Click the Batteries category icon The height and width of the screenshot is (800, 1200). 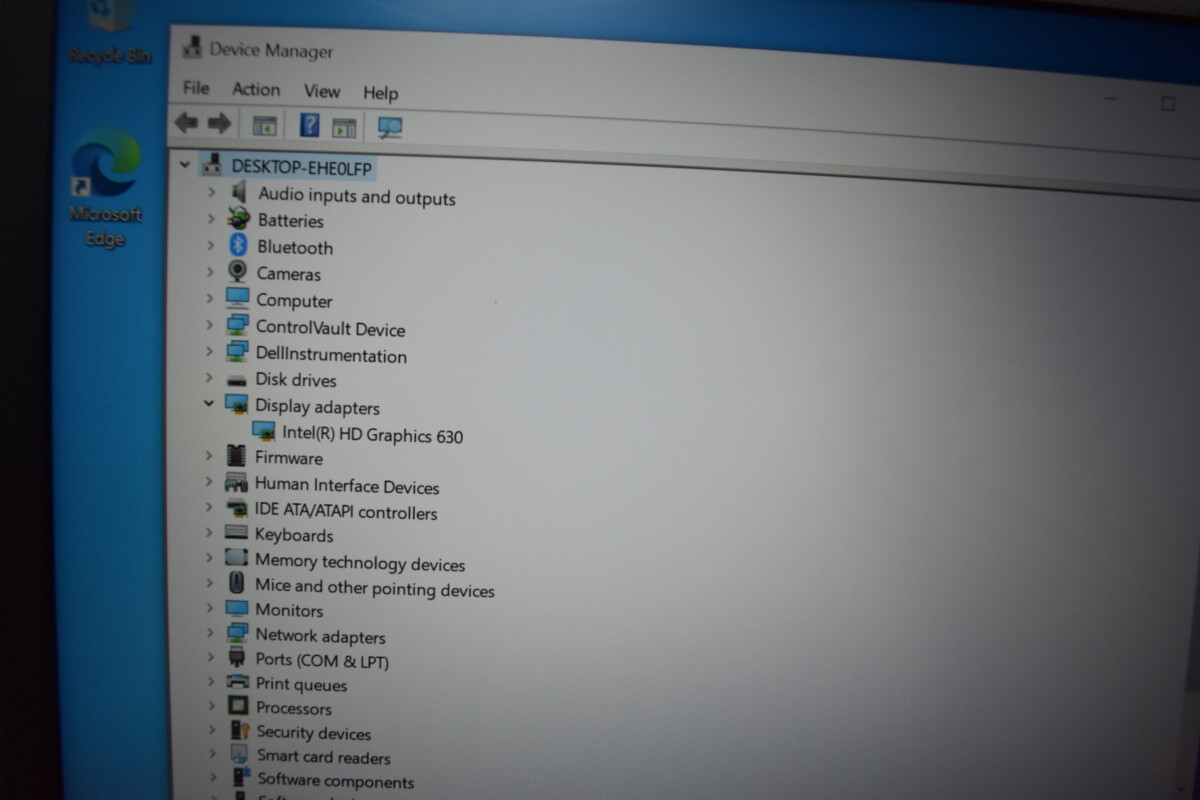[238, 218]
